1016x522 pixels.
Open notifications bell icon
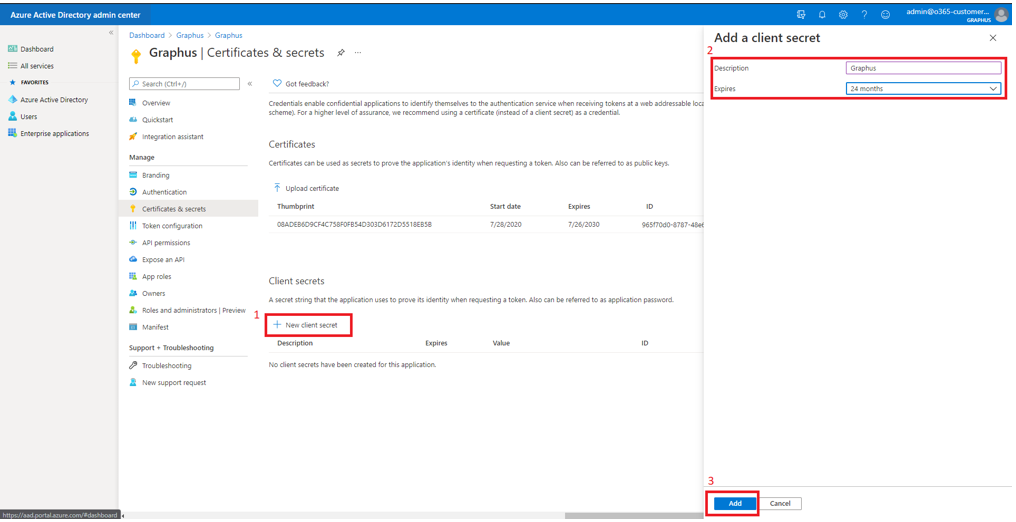822,14
